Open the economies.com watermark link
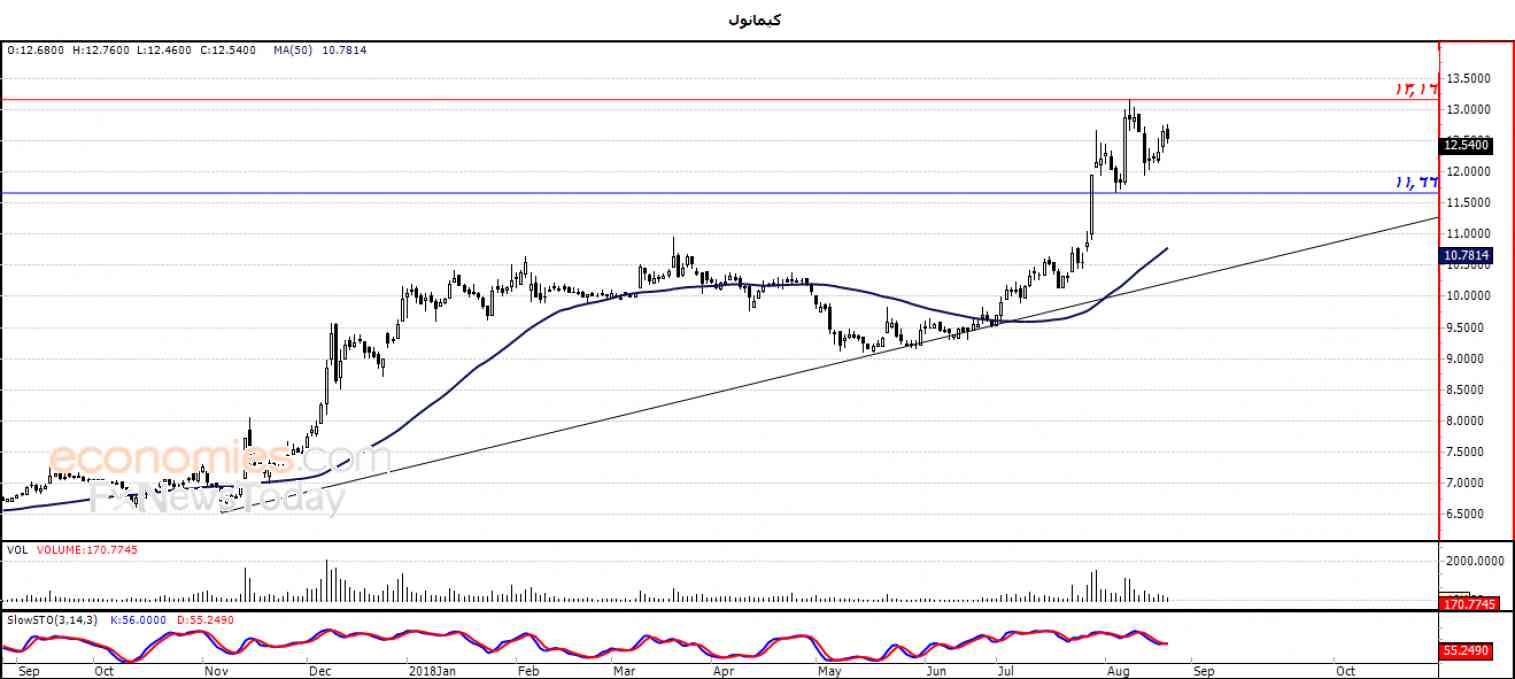The height and width of the screenshot is (679, 1515). 219,460
